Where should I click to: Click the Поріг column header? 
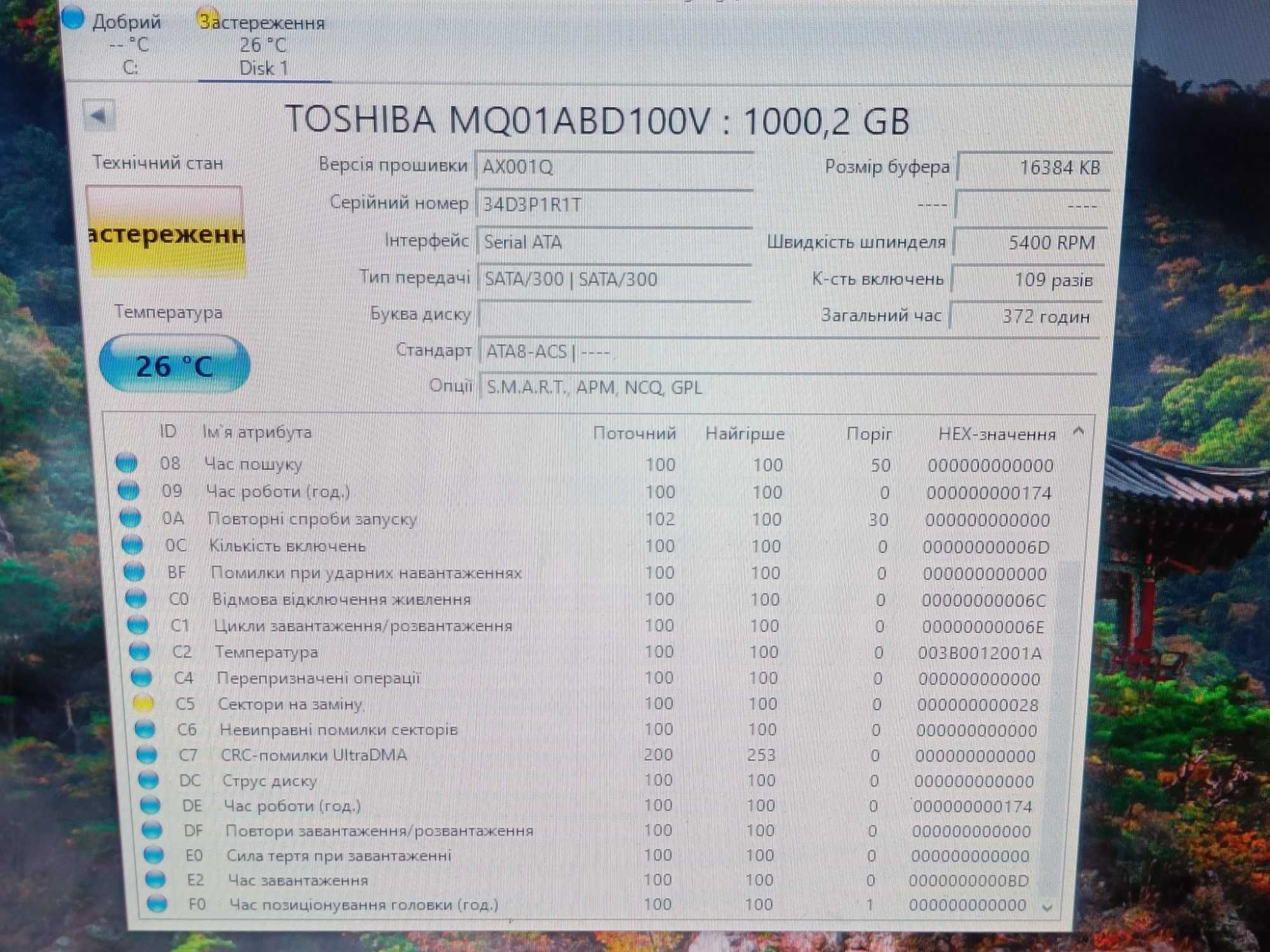click(869, 434)
